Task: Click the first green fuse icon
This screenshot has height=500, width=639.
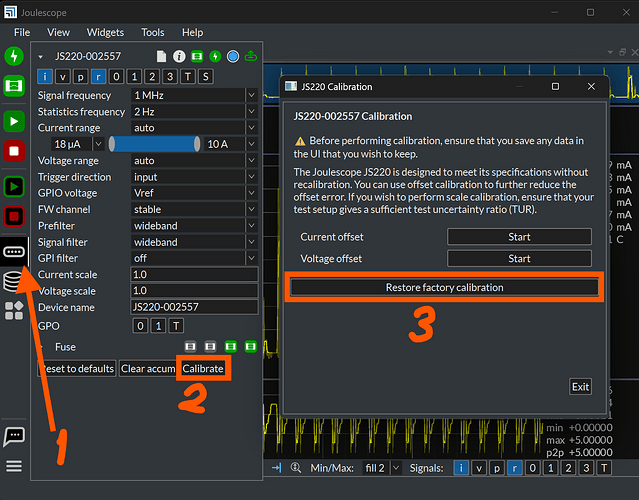Action: tap(231, 347)
